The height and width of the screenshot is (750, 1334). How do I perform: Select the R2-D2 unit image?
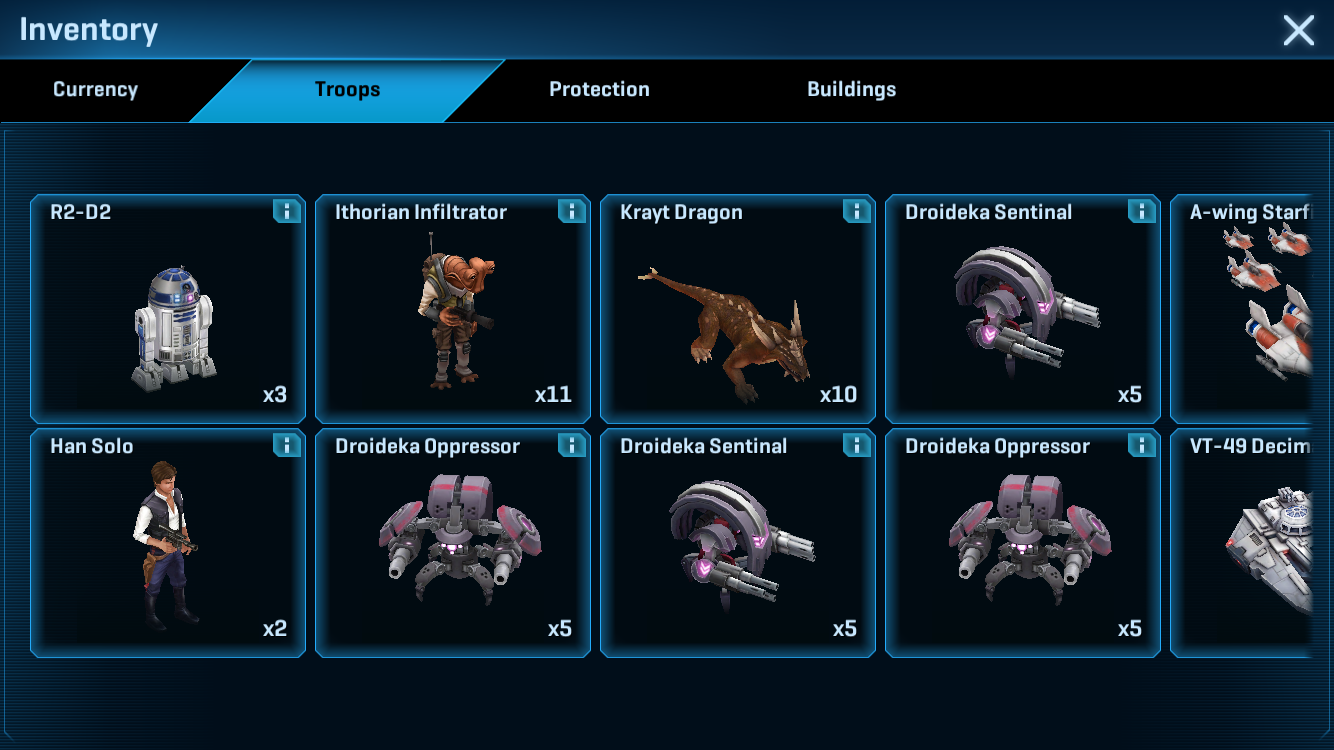click(174, 327)
